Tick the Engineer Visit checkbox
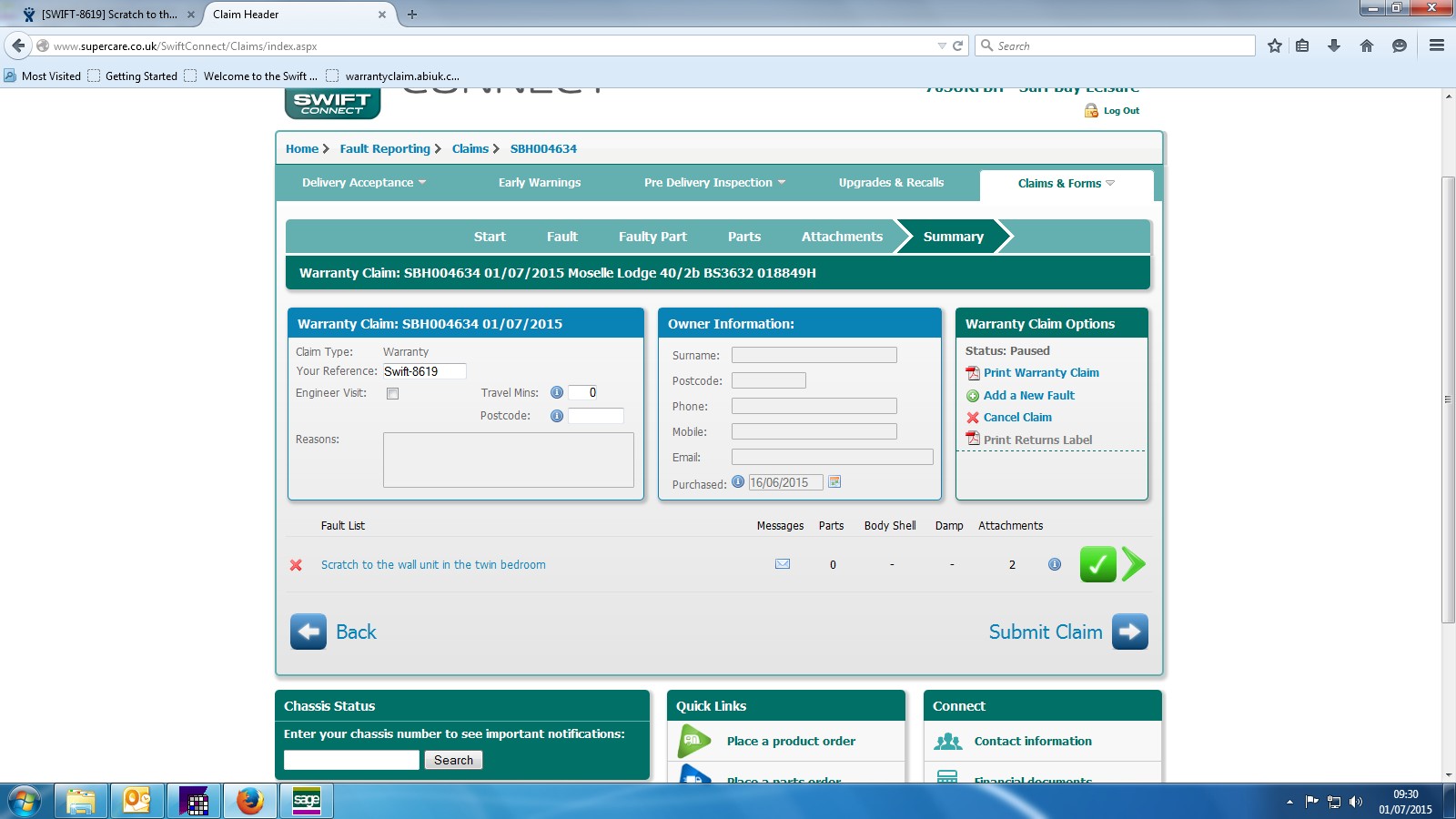The height and width of the screenshot is (819, 1456). [x=393, y=394]
